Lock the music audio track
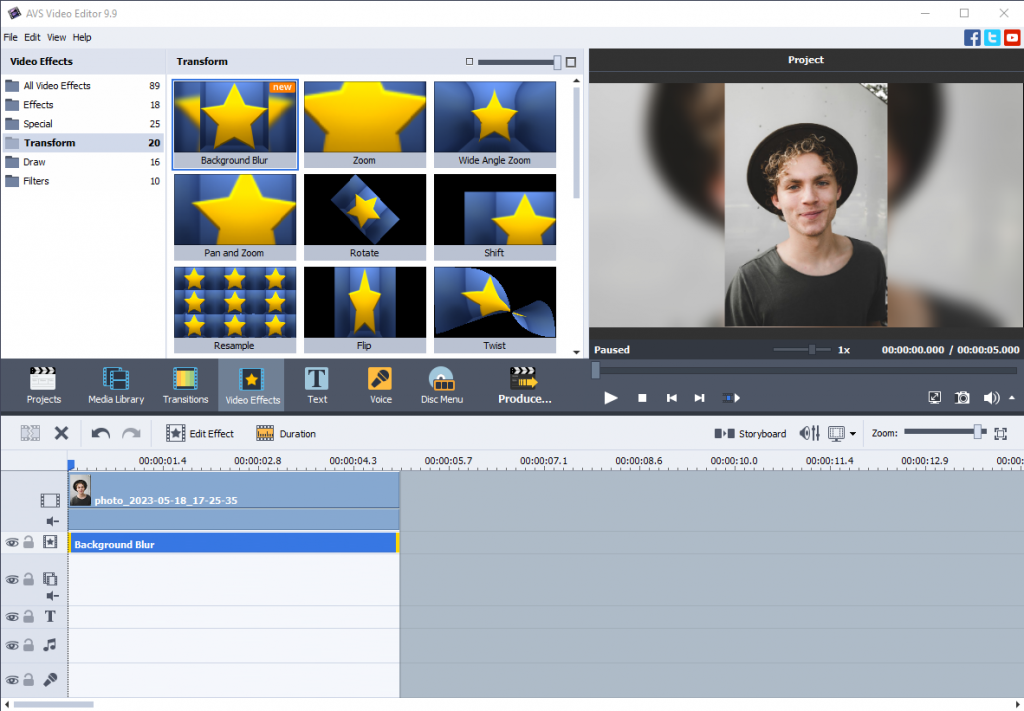 29,646
